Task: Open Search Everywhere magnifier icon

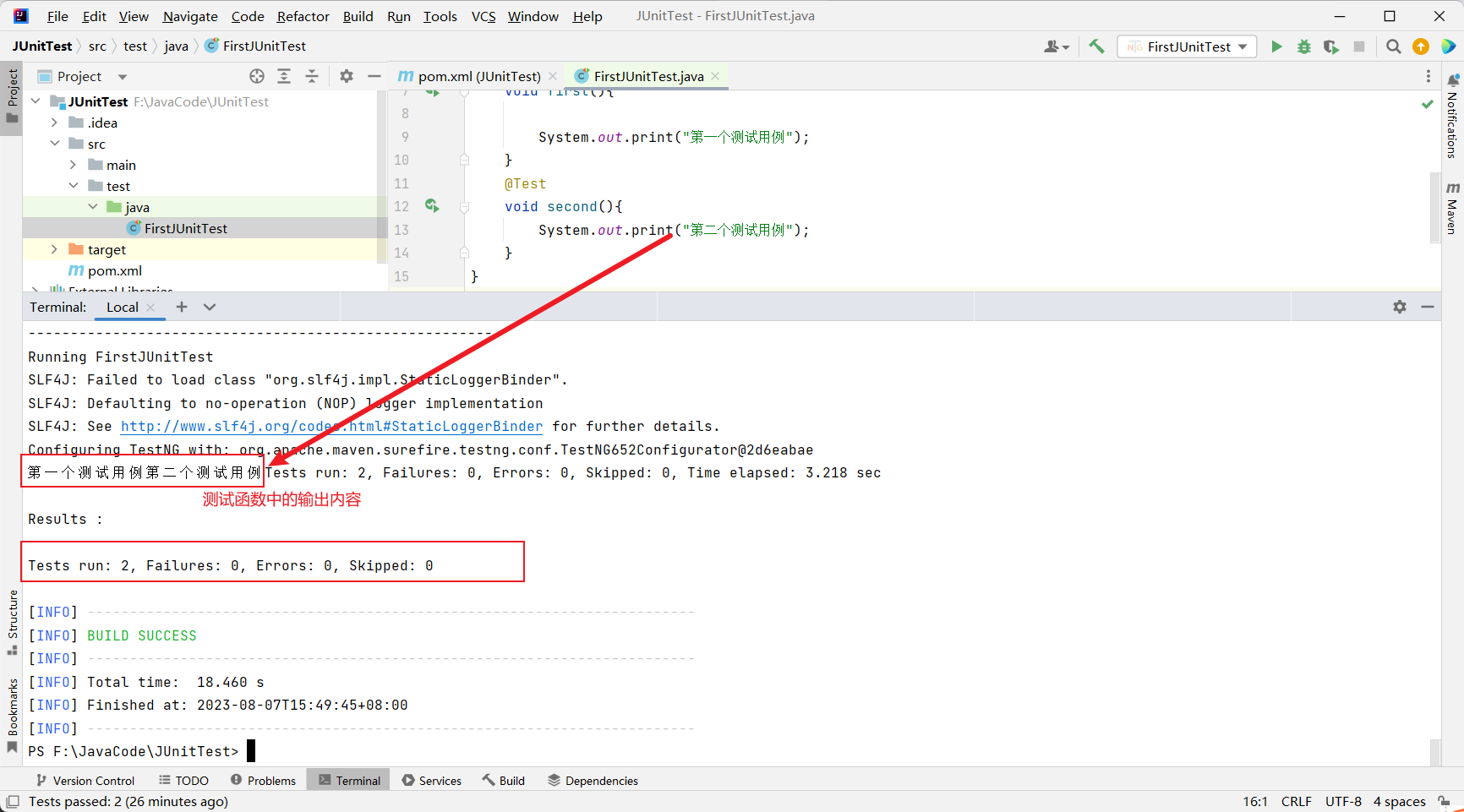Action: (1393, 46)
